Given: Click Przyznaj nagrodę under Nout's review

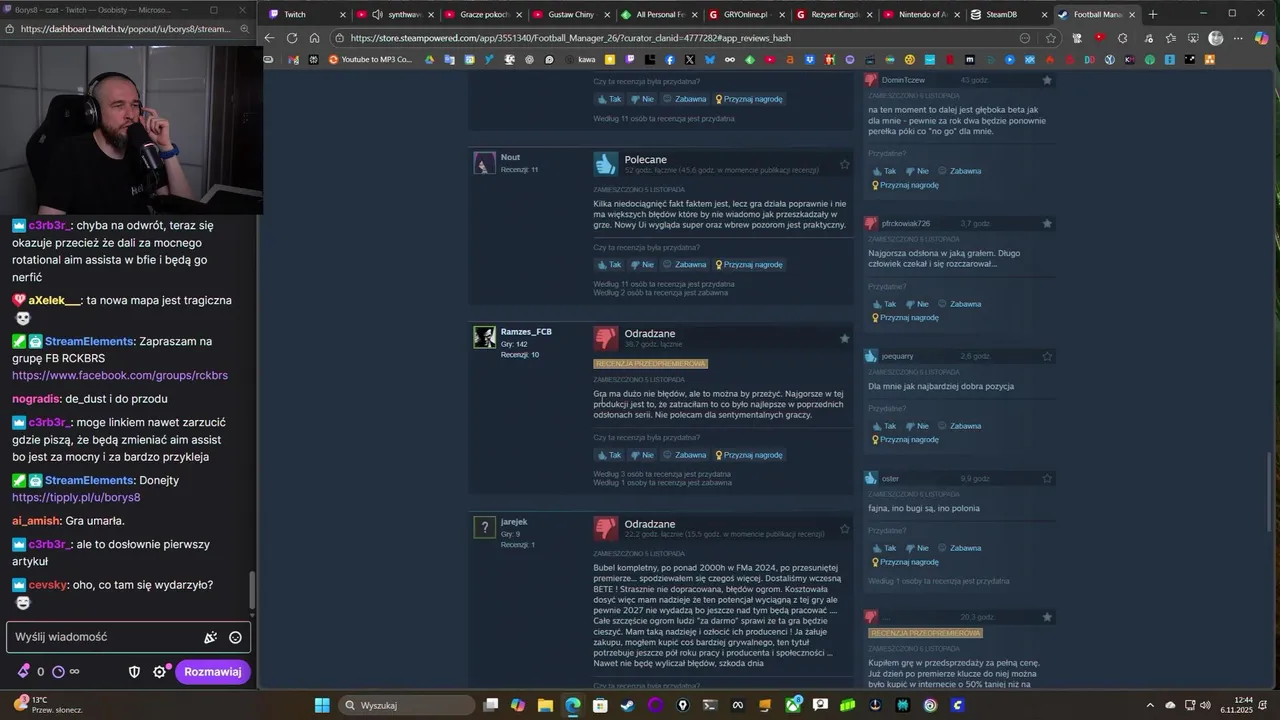Looking at the screenshot, I should pos(748,265).
